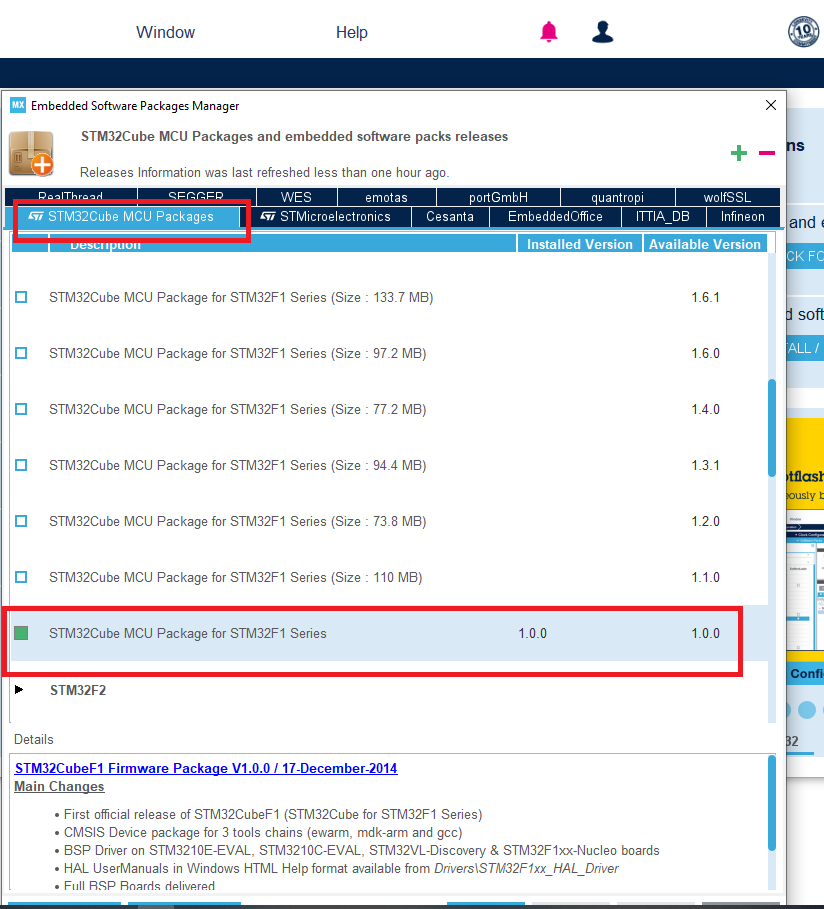Image resolution: width=824 pixels, height=909 pixels.
Task: Switch to the WES tab
Action: pyautogui.click(x=296, y=197)
